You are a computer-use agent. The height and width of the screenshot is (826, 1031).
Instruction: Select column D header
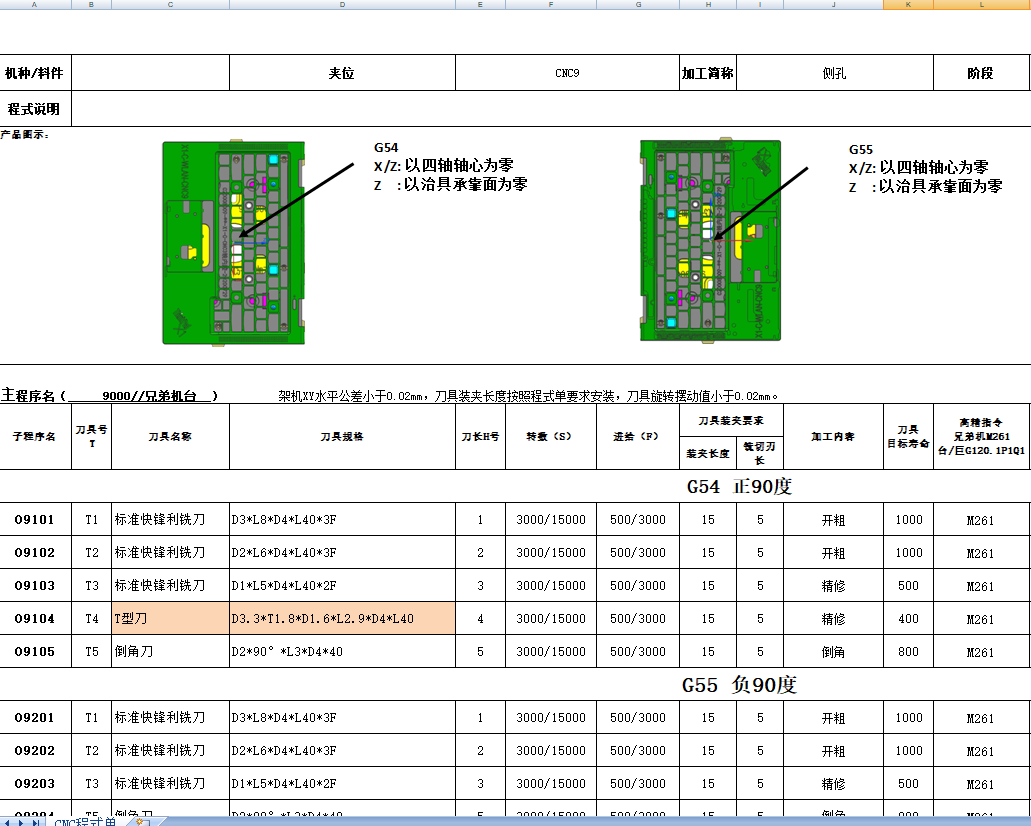click(342, 6)
